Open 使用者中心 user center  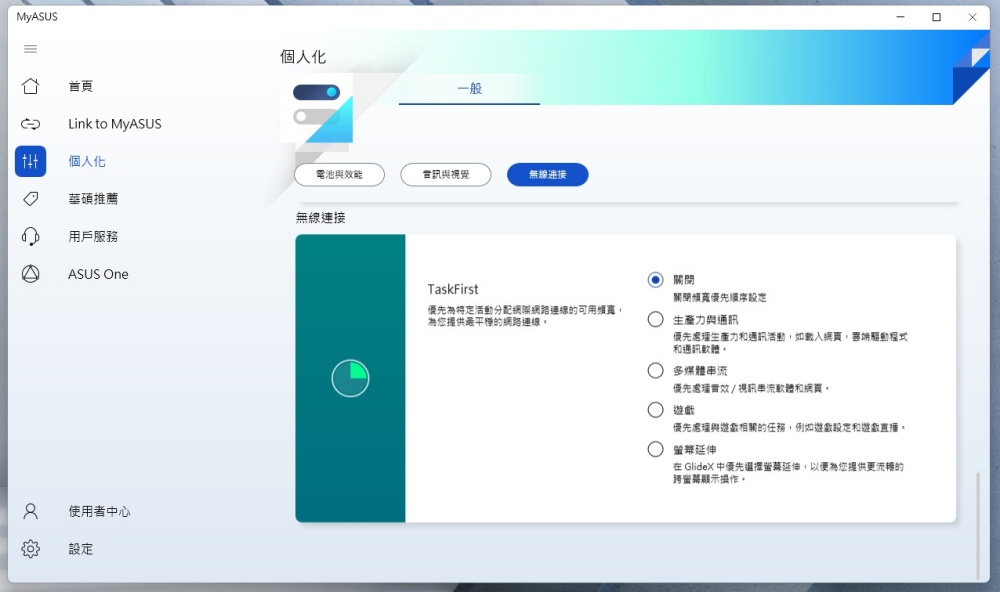99,511
